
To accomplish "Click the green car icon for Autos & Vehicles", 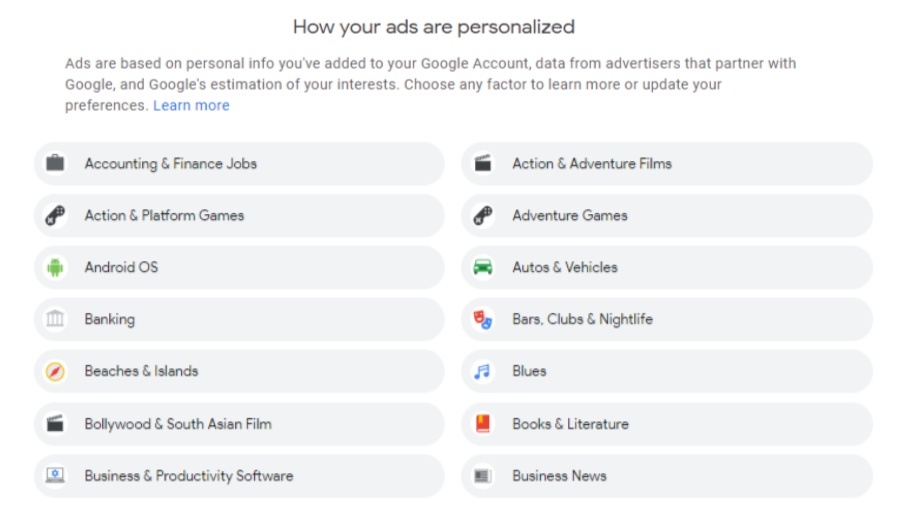I will point(483,267).
